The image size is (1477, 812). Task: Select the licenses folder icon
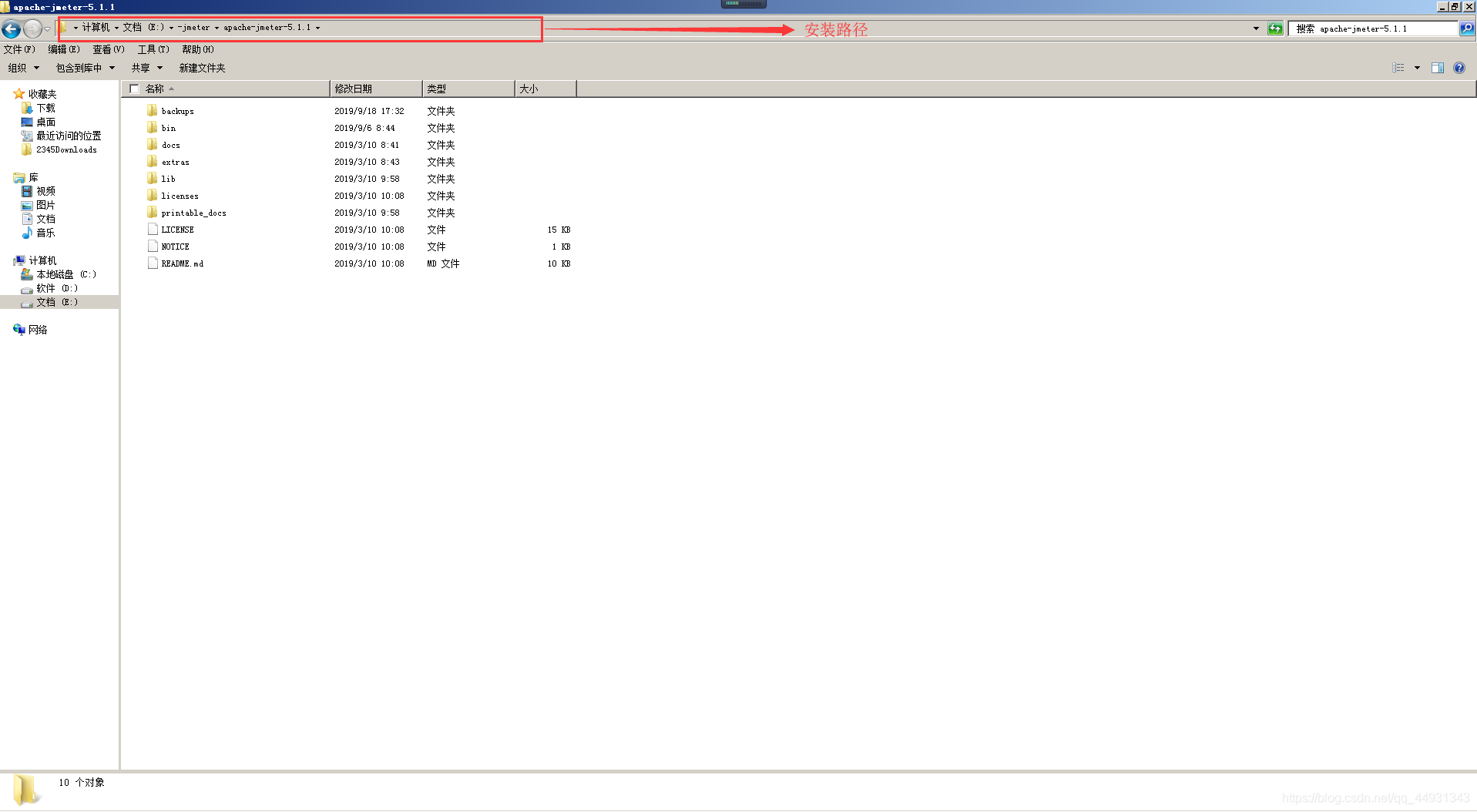(x=152, y=195)
